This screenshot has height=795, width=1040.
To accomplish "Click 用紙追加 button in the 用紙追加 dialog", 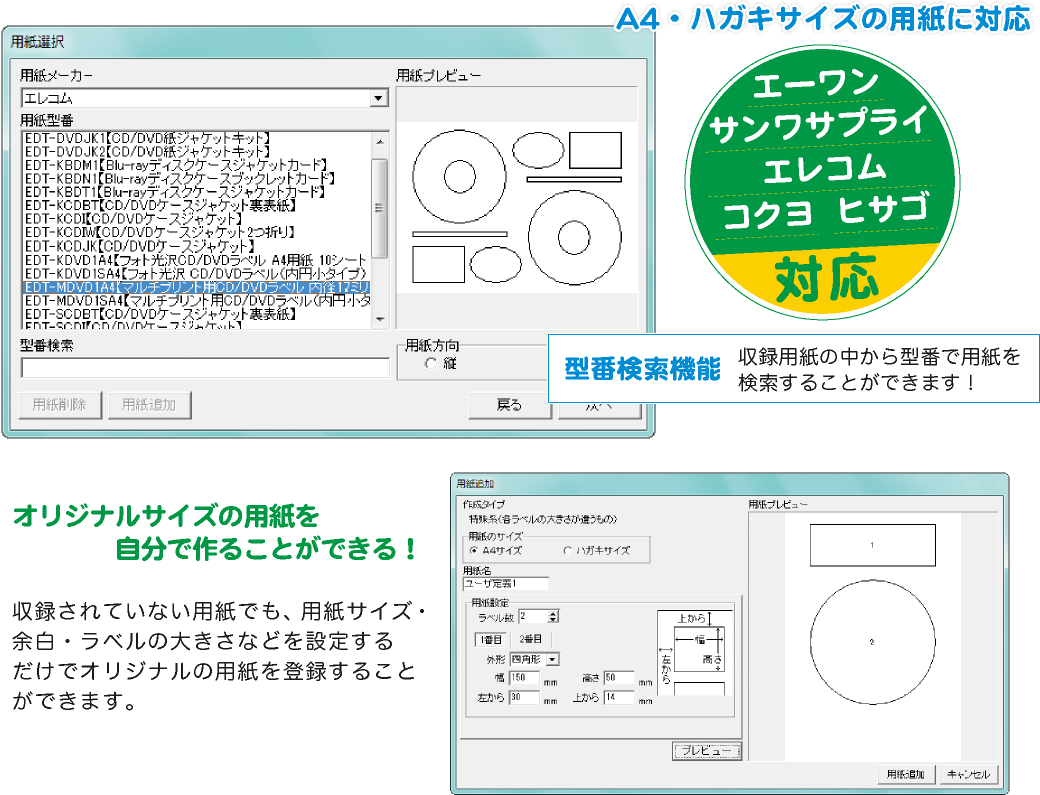I will pos(905,774).
